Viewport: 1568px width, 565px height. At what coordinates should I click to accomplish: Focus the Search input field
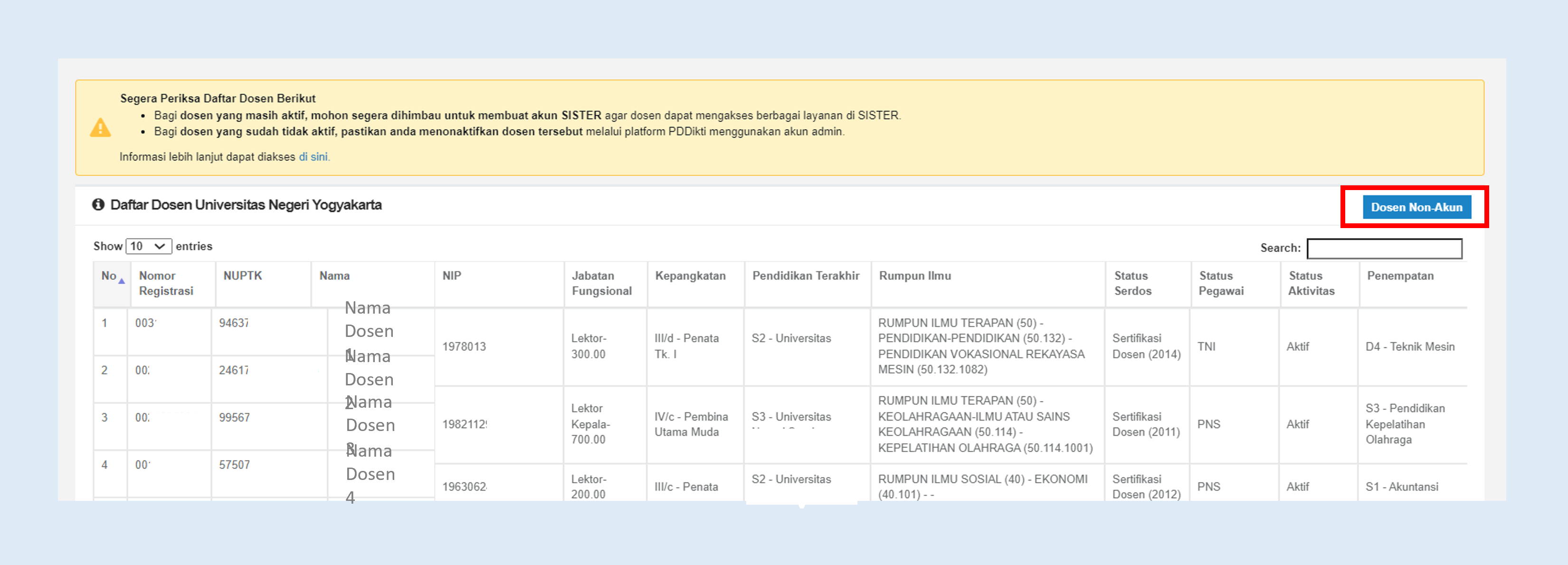1384,249
